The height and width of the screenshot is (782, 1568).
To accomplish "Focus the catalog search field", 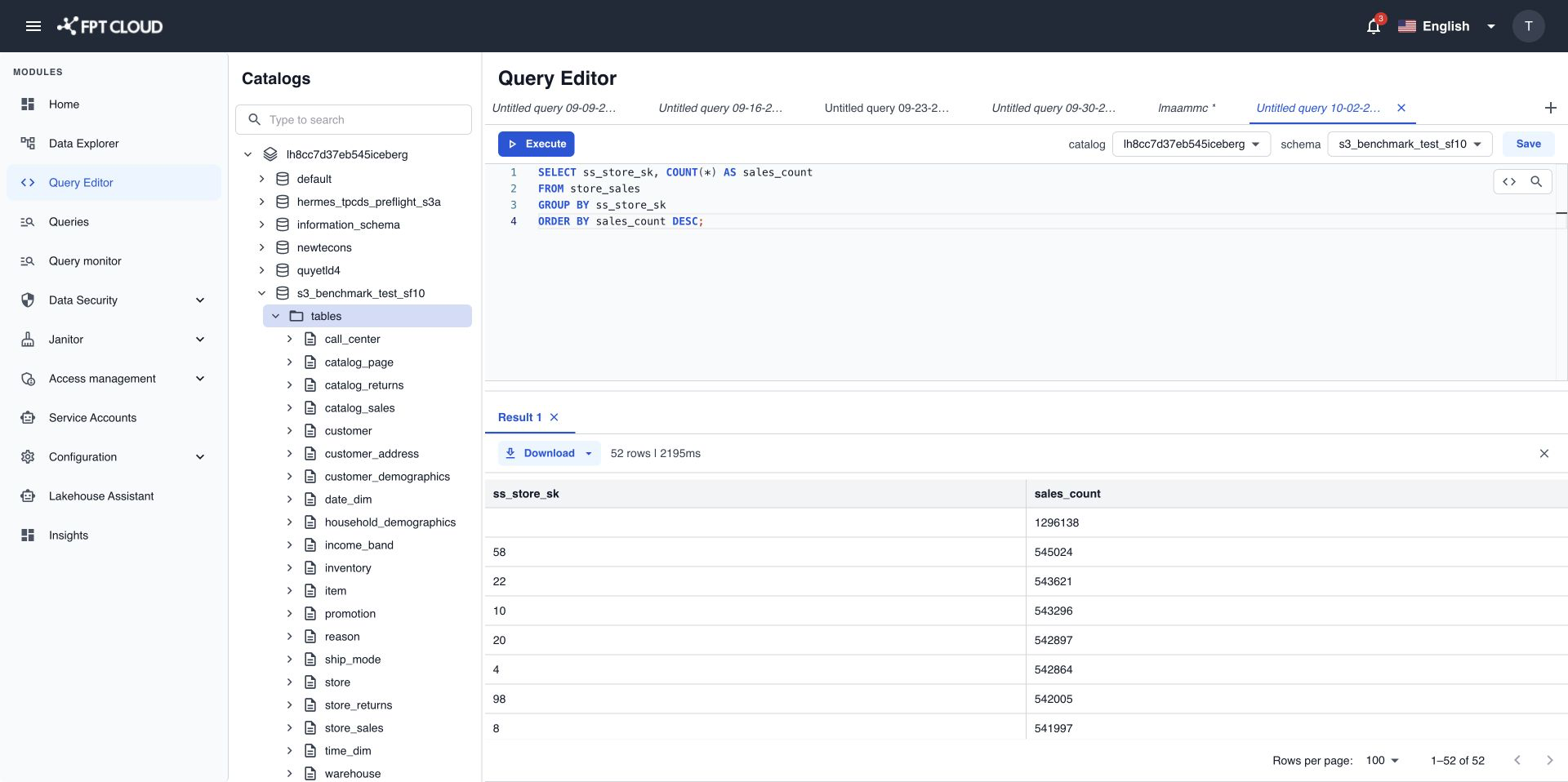I will point(354,119).
